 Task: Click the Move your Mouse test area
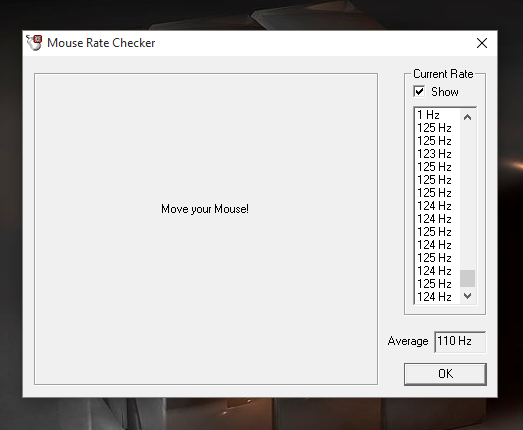206,229
